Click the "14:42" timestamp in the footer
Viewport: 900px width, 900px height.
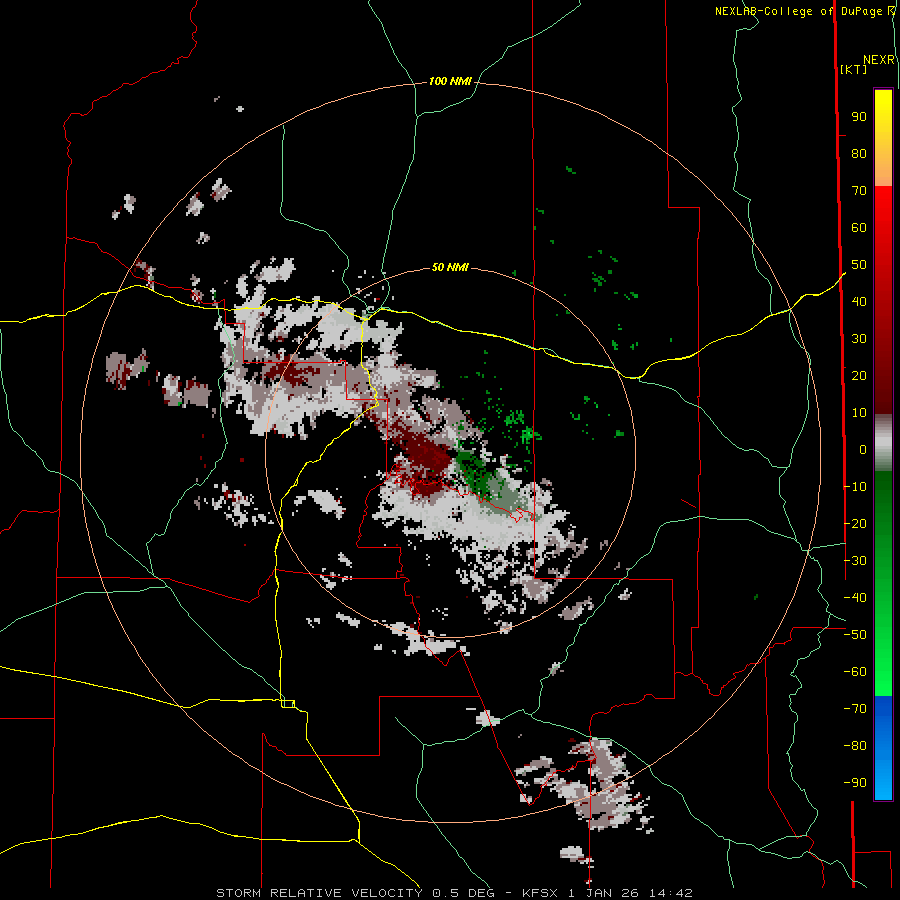670,893
